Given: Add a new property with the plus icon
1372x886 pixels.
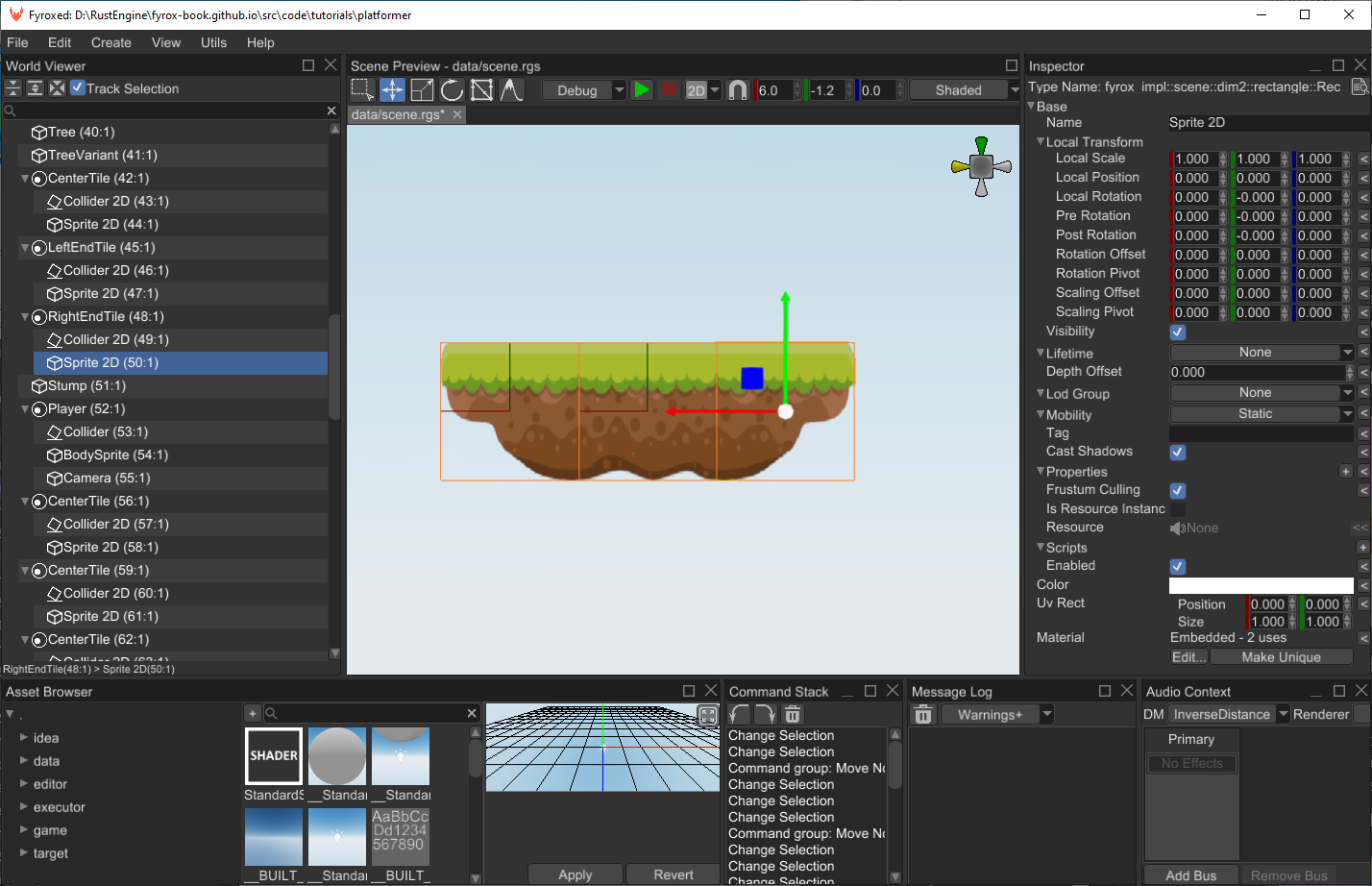Looking at the screenshot, I should click(1345, 471).
